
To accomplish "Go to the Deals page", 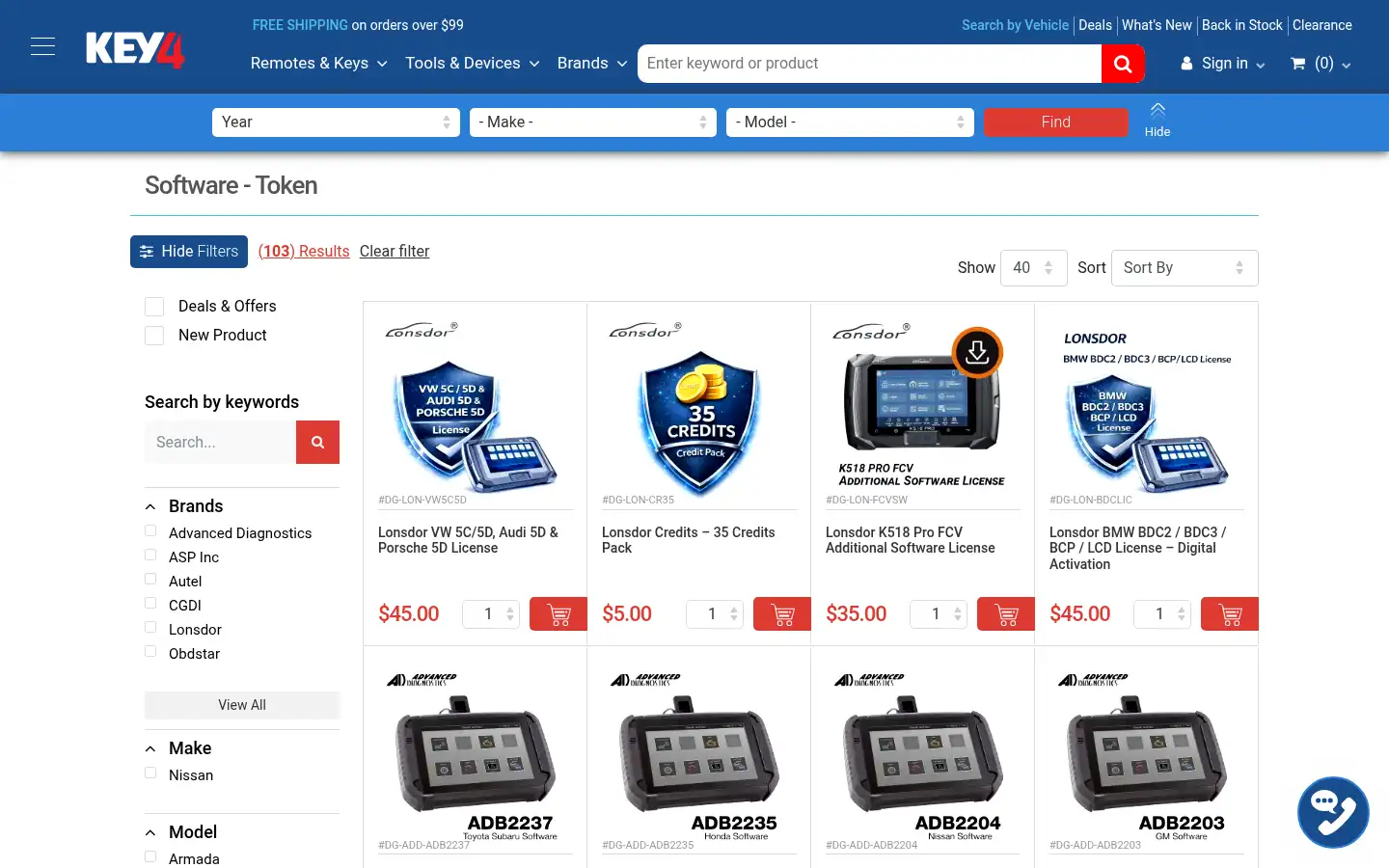I will [1095, 25].
